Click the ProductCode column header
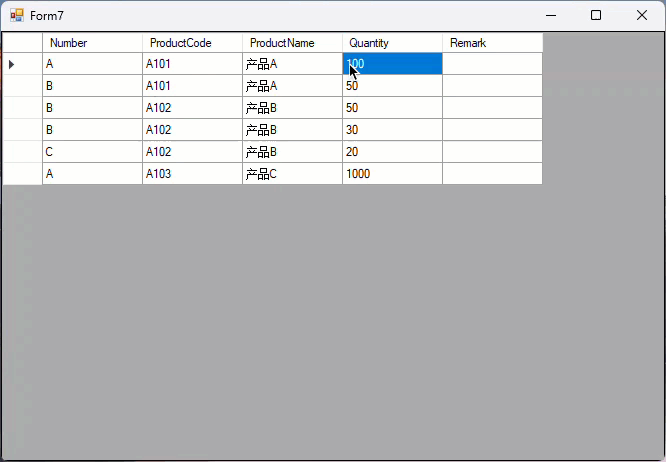This screenshot has height=462, width=666. [192, 43]
